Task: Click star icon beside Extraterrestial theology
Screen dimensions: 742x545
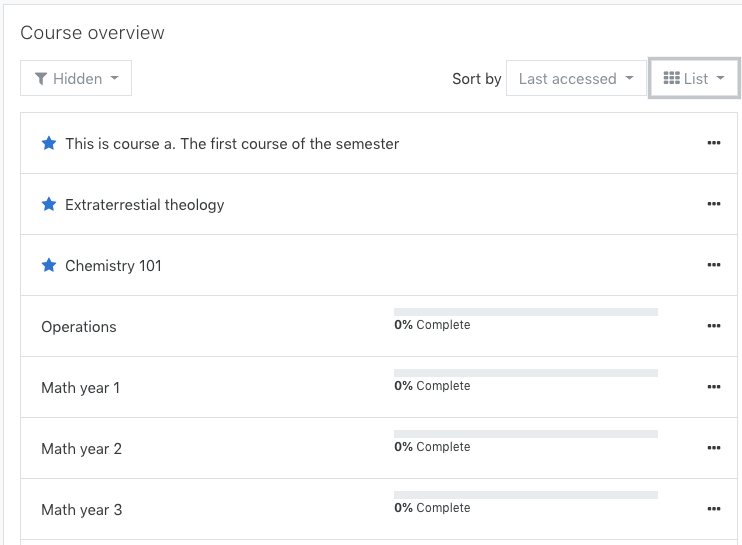Action: (x=49, y=204)
